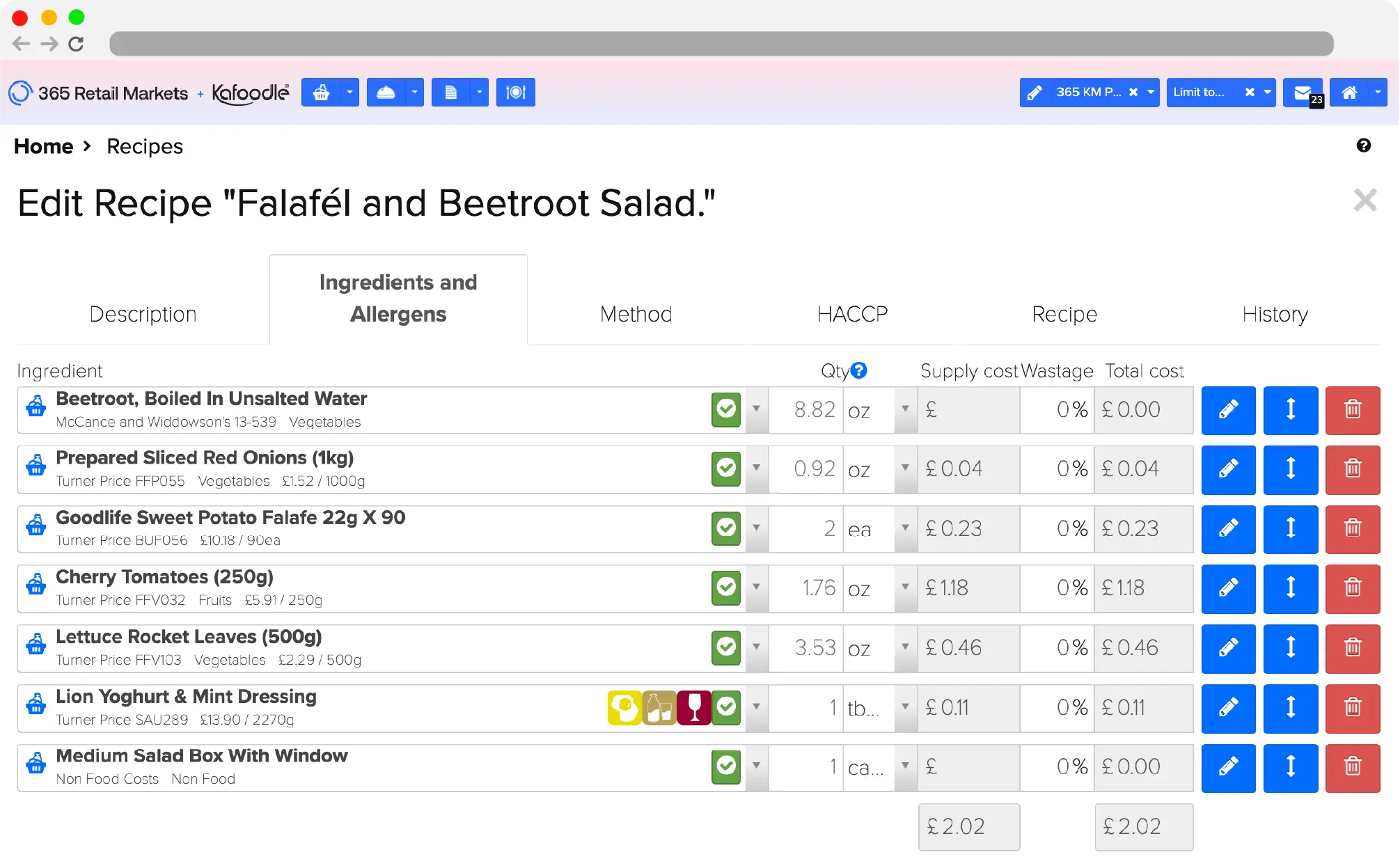This screenshot has width=1400, height=859.
Task: Toggle green check on Medium Salad Box
Action: pyautogui.click(x=726, y=766)
